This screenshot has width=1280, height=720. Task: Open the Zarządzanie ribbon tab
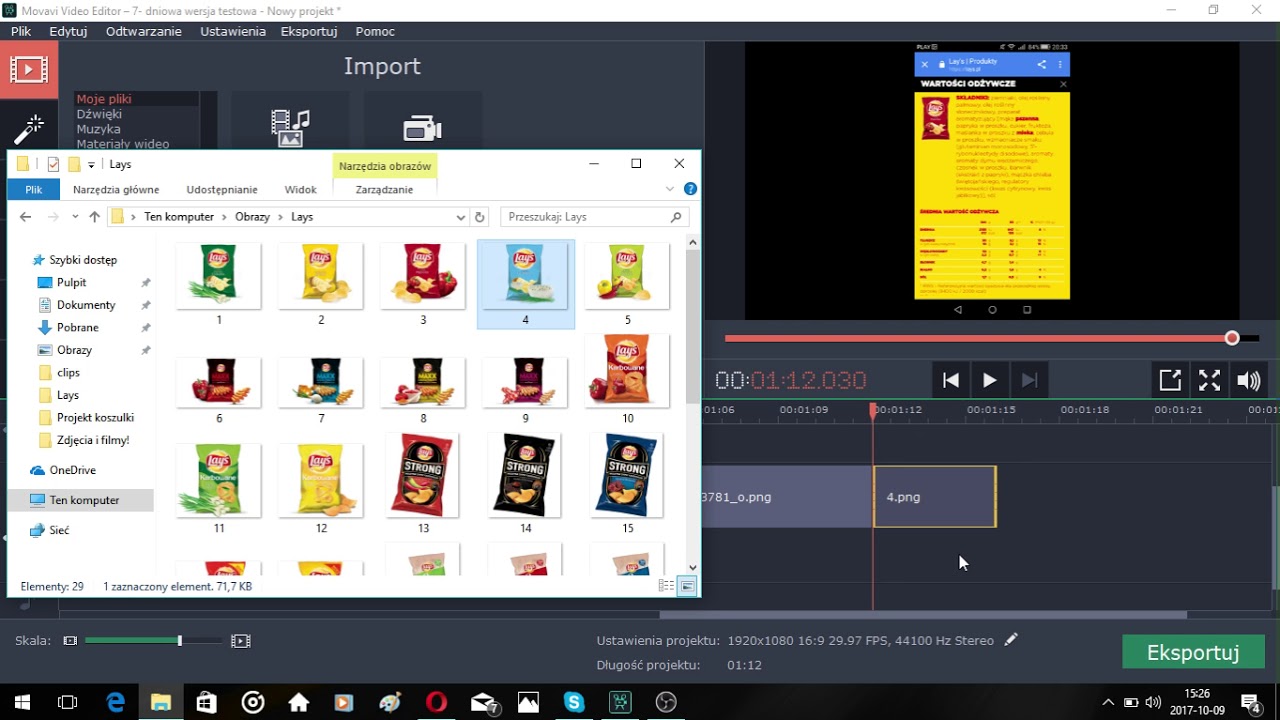pyautogui.click(x=385, y=189)
